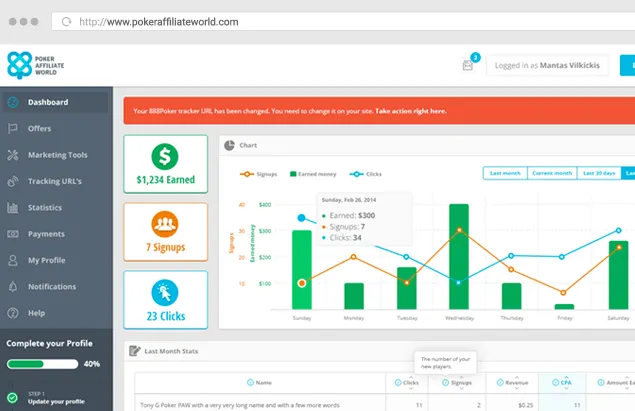Click the Signups column info icon

pos(447,382)
